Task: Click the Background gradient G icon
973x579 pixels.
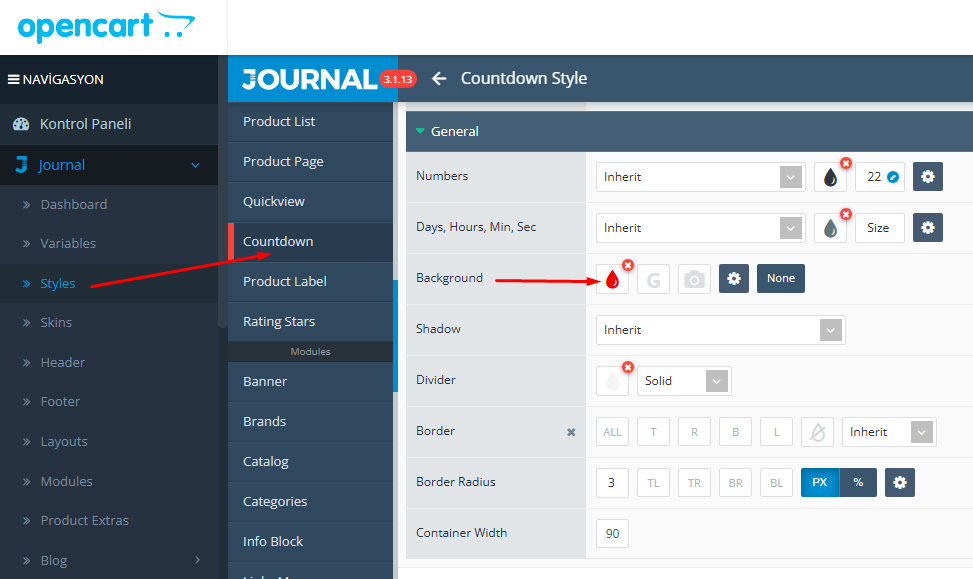Action: click(x=653, y=279)
